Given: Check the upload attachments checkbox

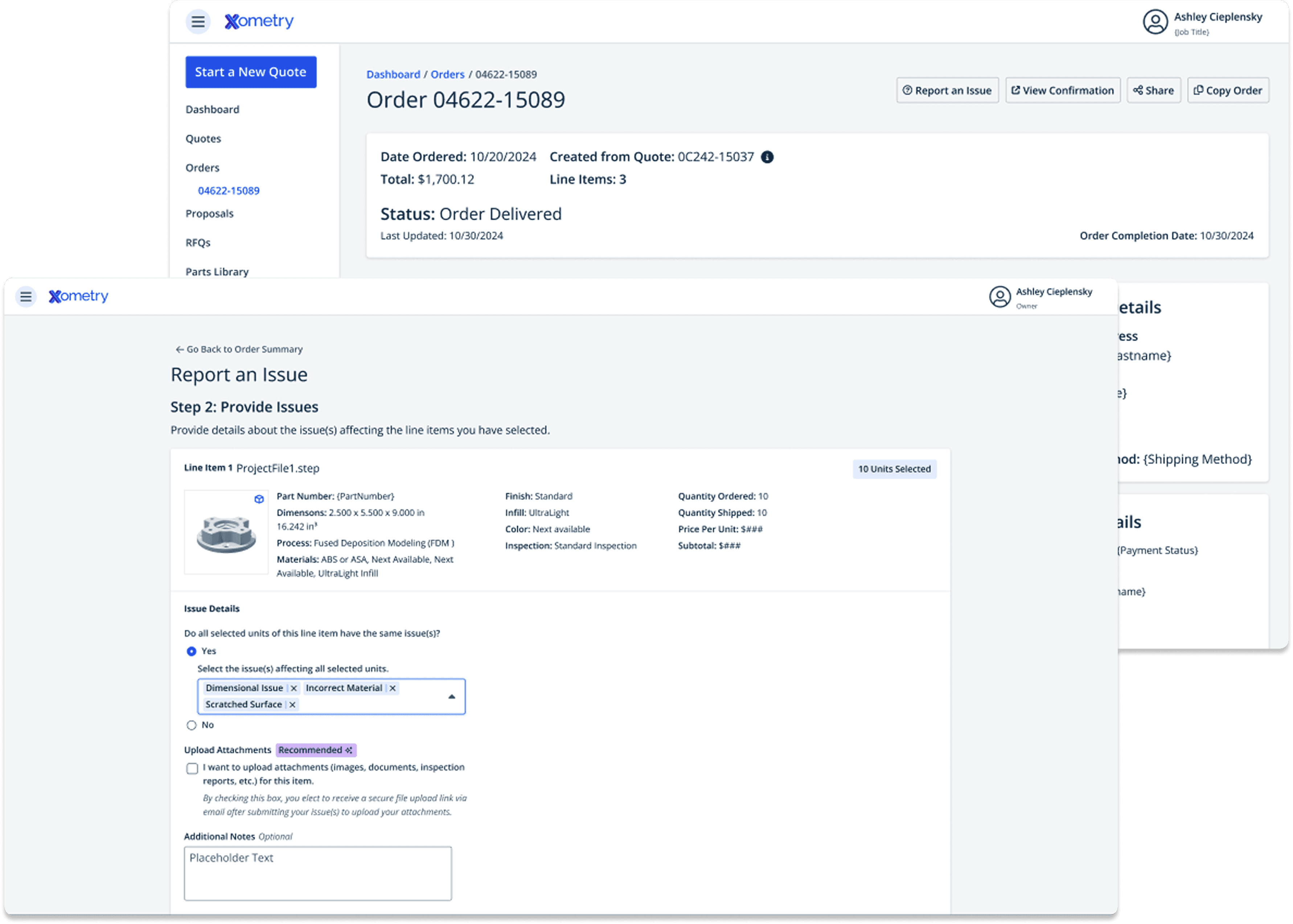Looking at the screenshot, I should click(x=192, y=769).
